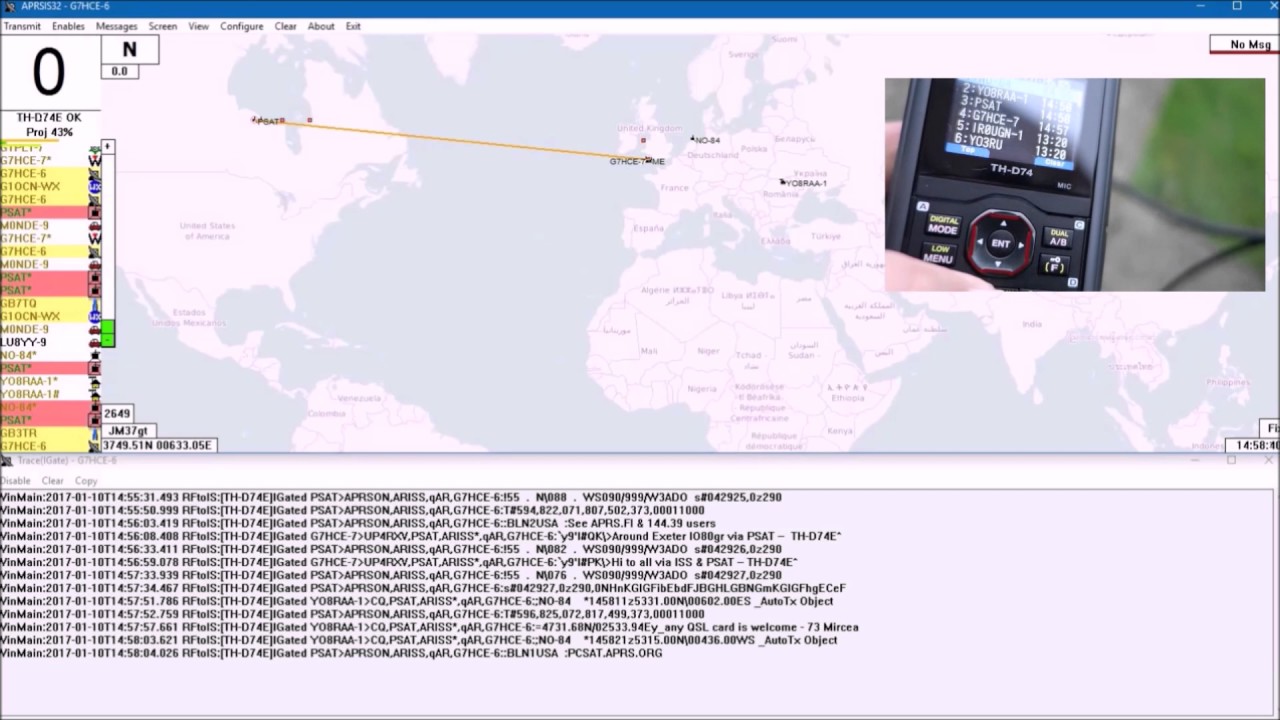1280x720 pixels.
Task: Click the 3749.51N 00633.05E coordinates box
Action: tap(157, 445)
